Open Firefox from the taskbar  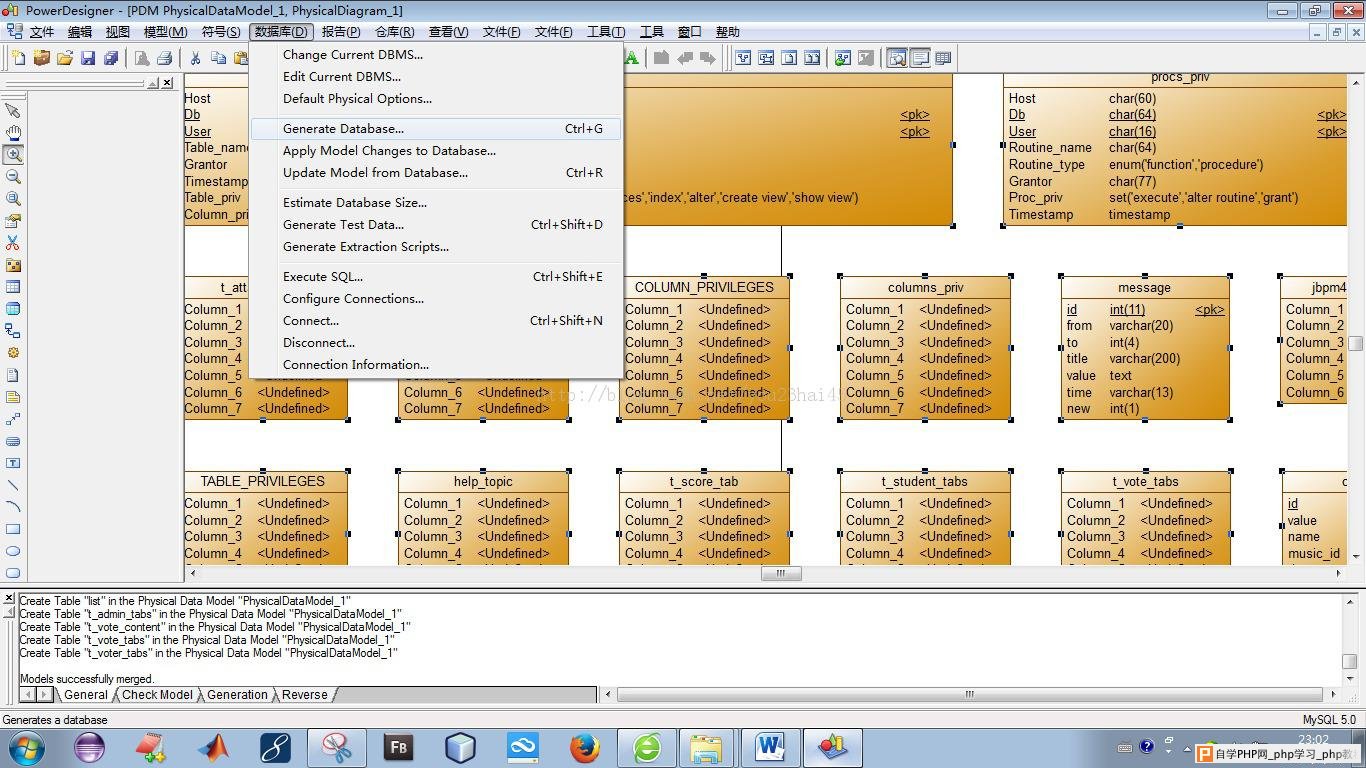(585, 747)
